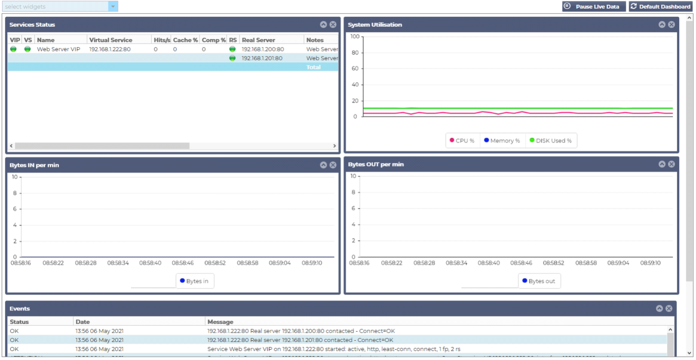696x360 pixels.
Task: Close the Services Status widget
Action: (x=333, y=25)
